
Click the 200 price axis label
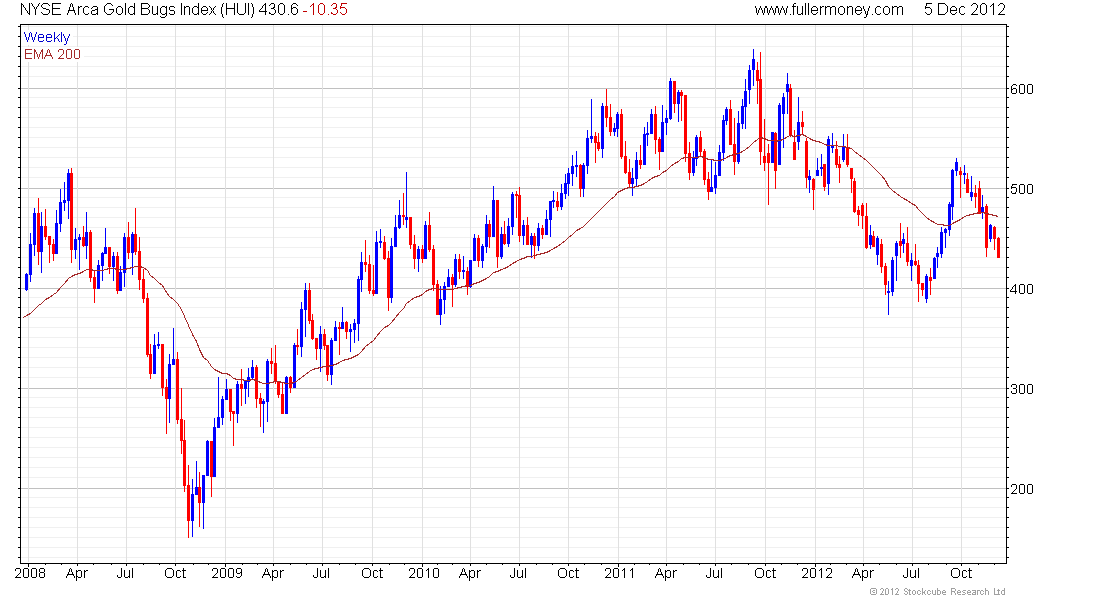pos(1021,489)
